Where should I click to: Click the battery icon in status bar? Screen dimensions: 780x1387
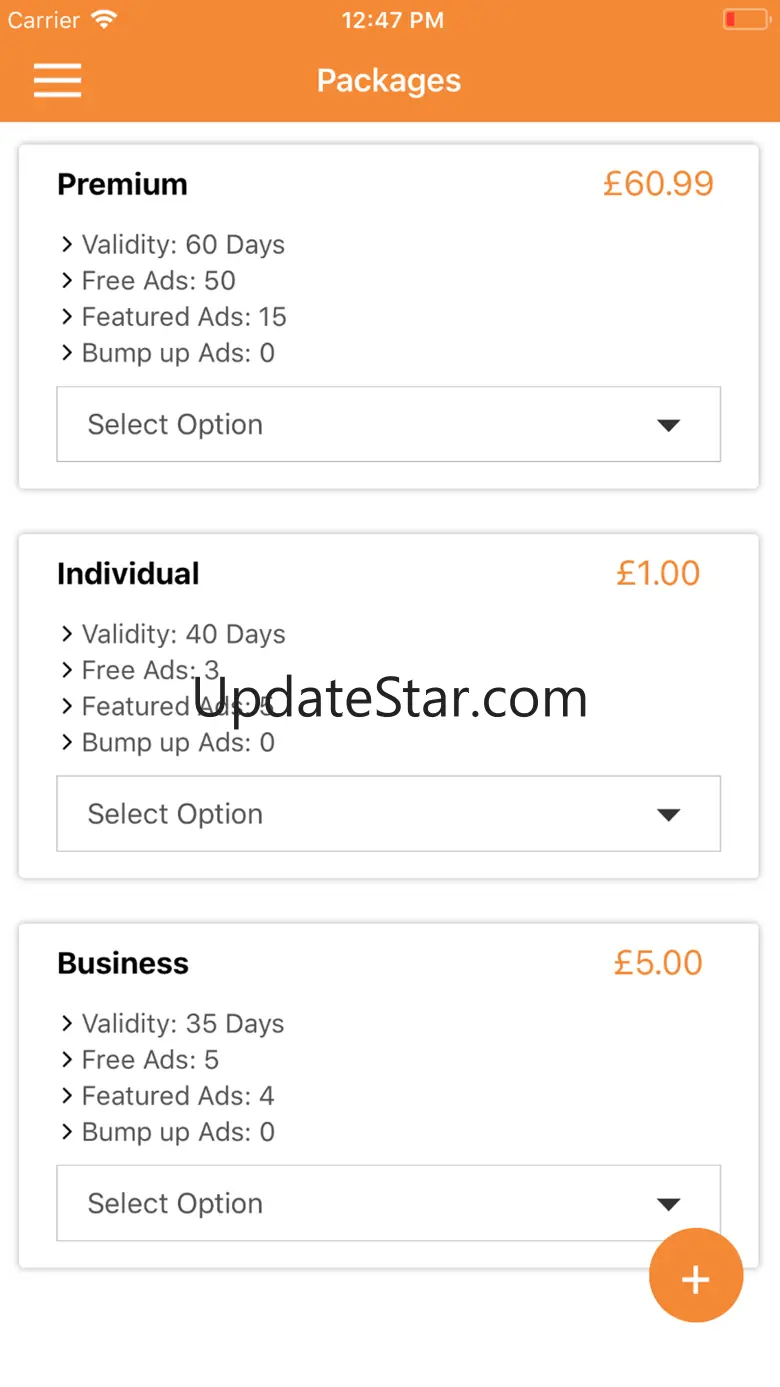[745, 20]
